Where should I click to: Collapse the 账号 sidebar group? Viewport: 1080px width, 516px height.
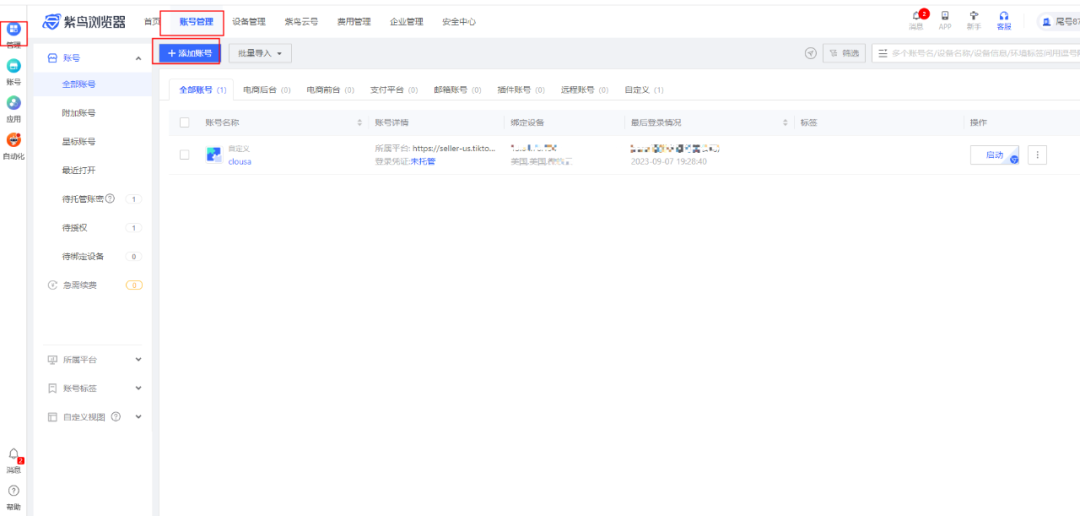(x=138, y=59)
